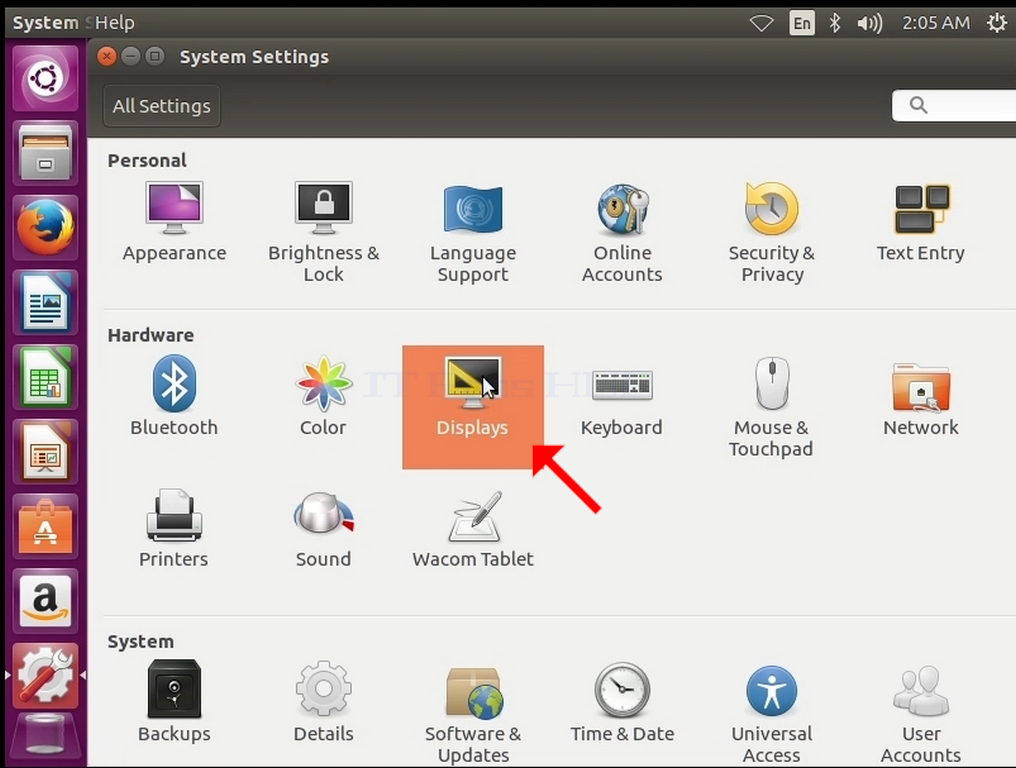Launch LibreOffice Impress from launcher
This screenshot has height=768, width=1016.
coord(45,452)
